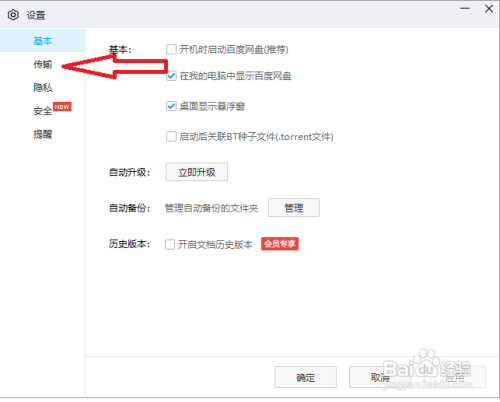Click the 设置 window title
The width and height of the screenshot is (500, 402).
pyautogui.click(x=36, y=15)
